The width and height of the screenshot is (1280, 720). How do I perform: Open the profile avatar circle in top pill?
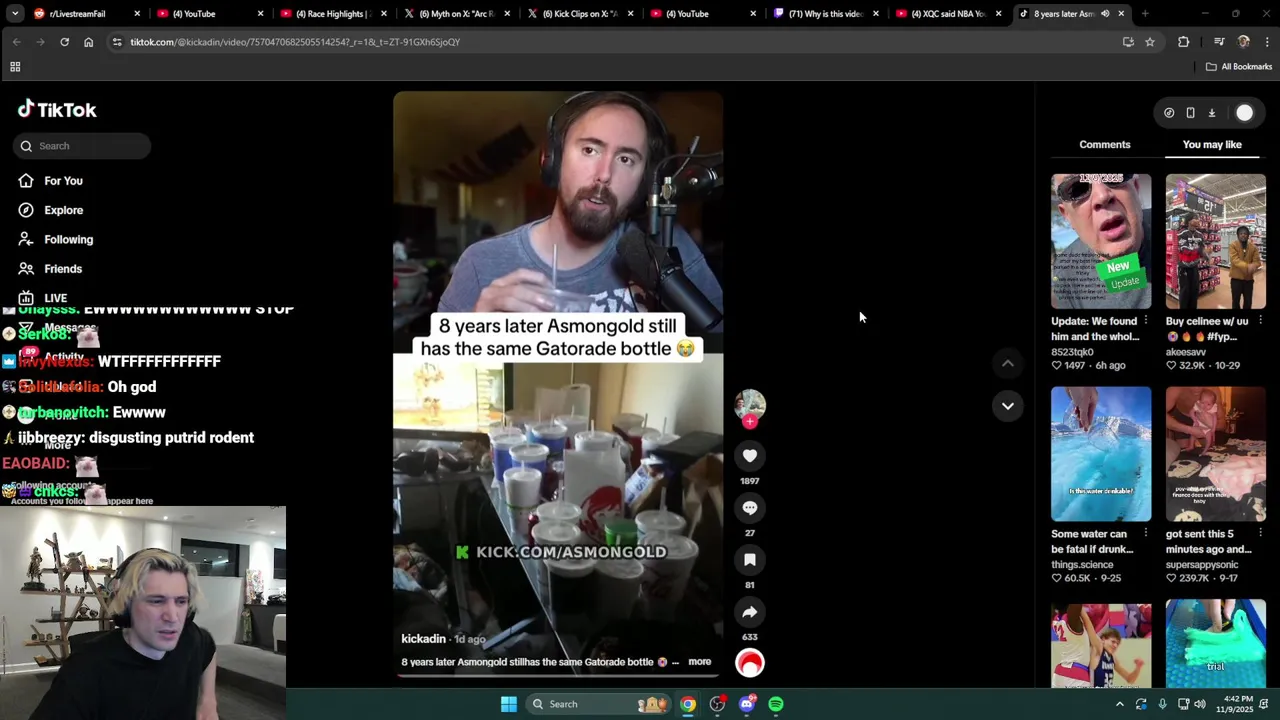point(1244,113)
